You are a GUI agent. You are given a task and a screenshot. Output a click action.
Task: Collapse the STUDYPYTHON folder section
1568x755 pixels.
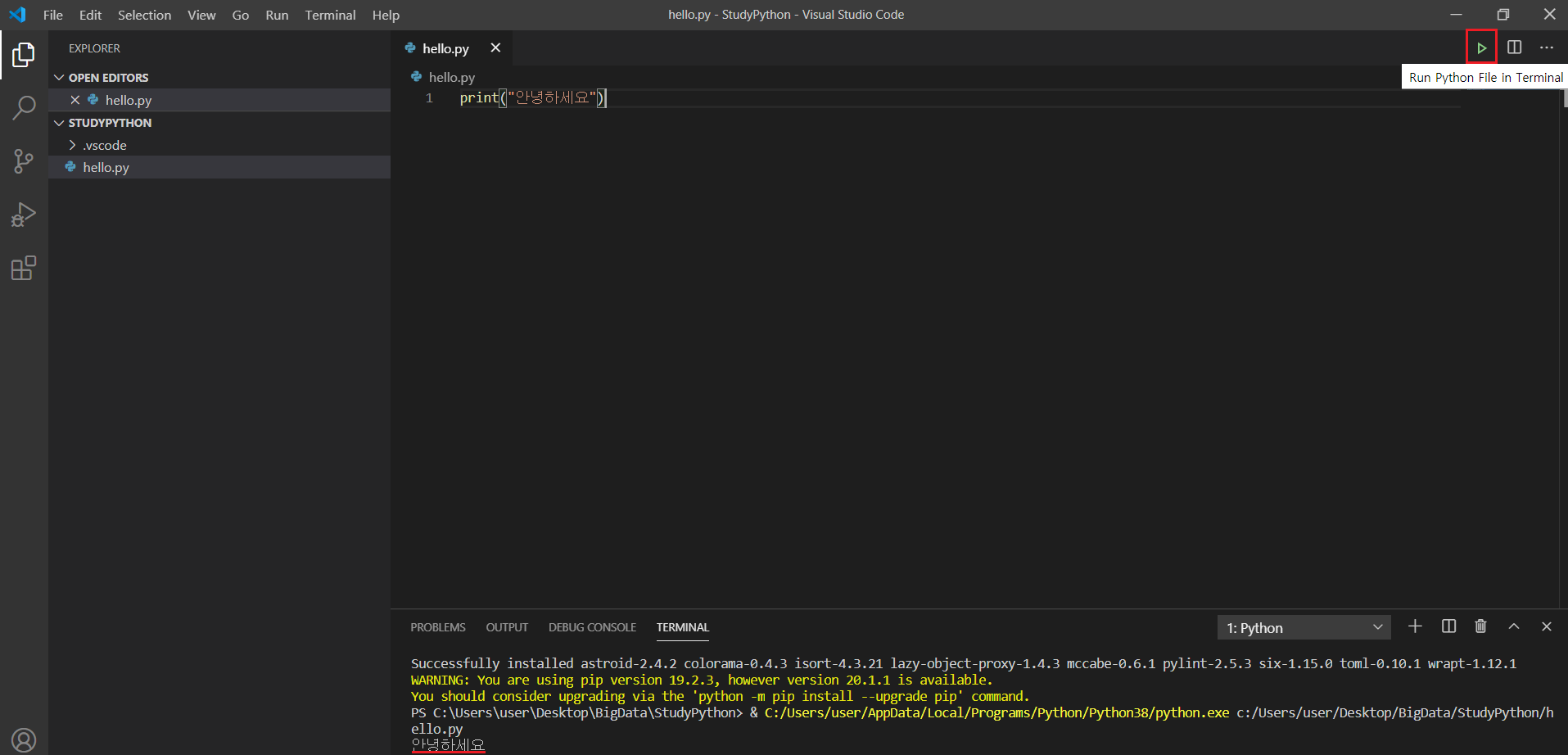pyautogui.click(x=219, y=123)
